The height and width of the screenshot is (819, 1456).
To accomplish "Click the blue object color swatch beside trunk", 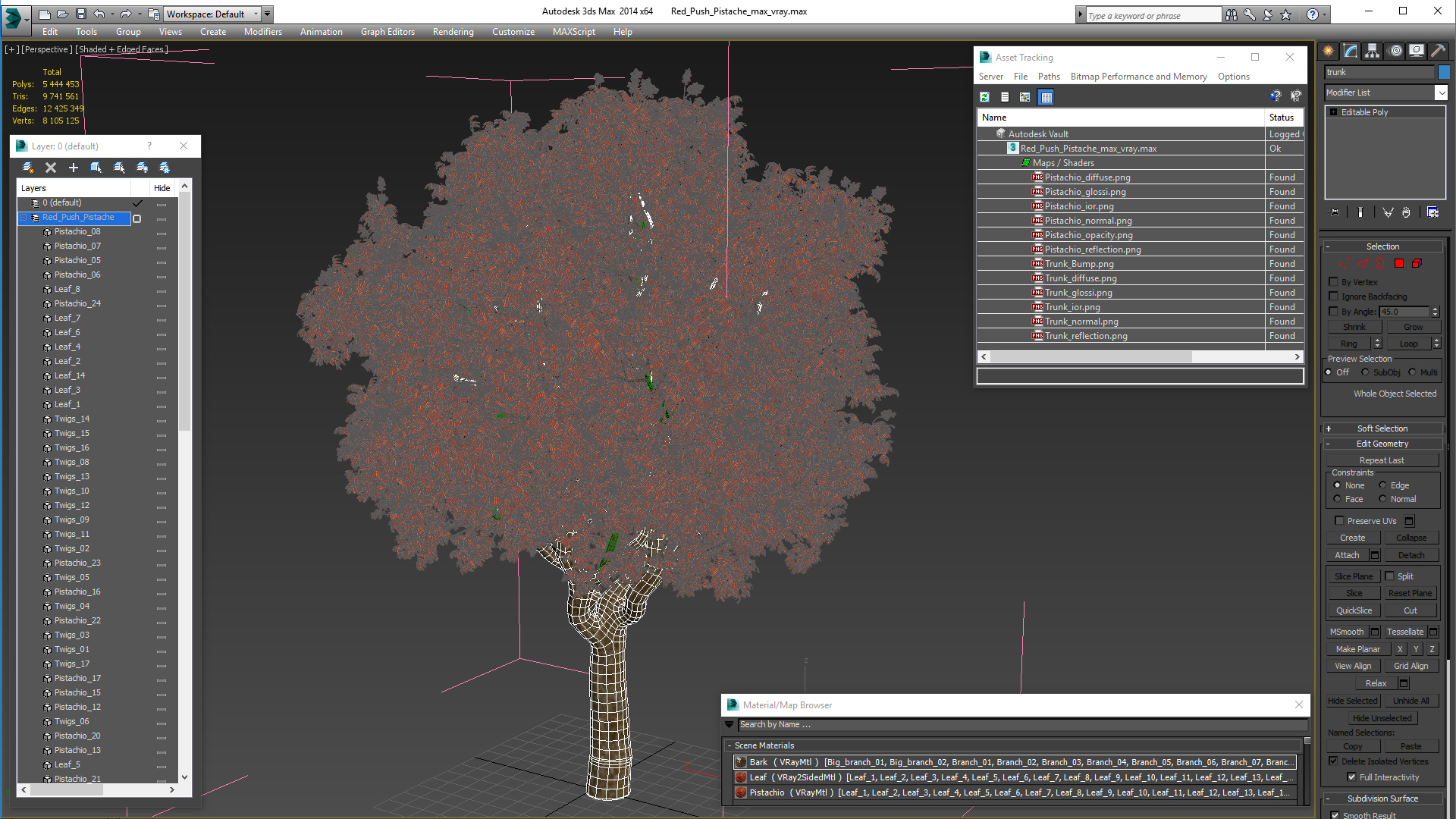I will (1444, 72).
